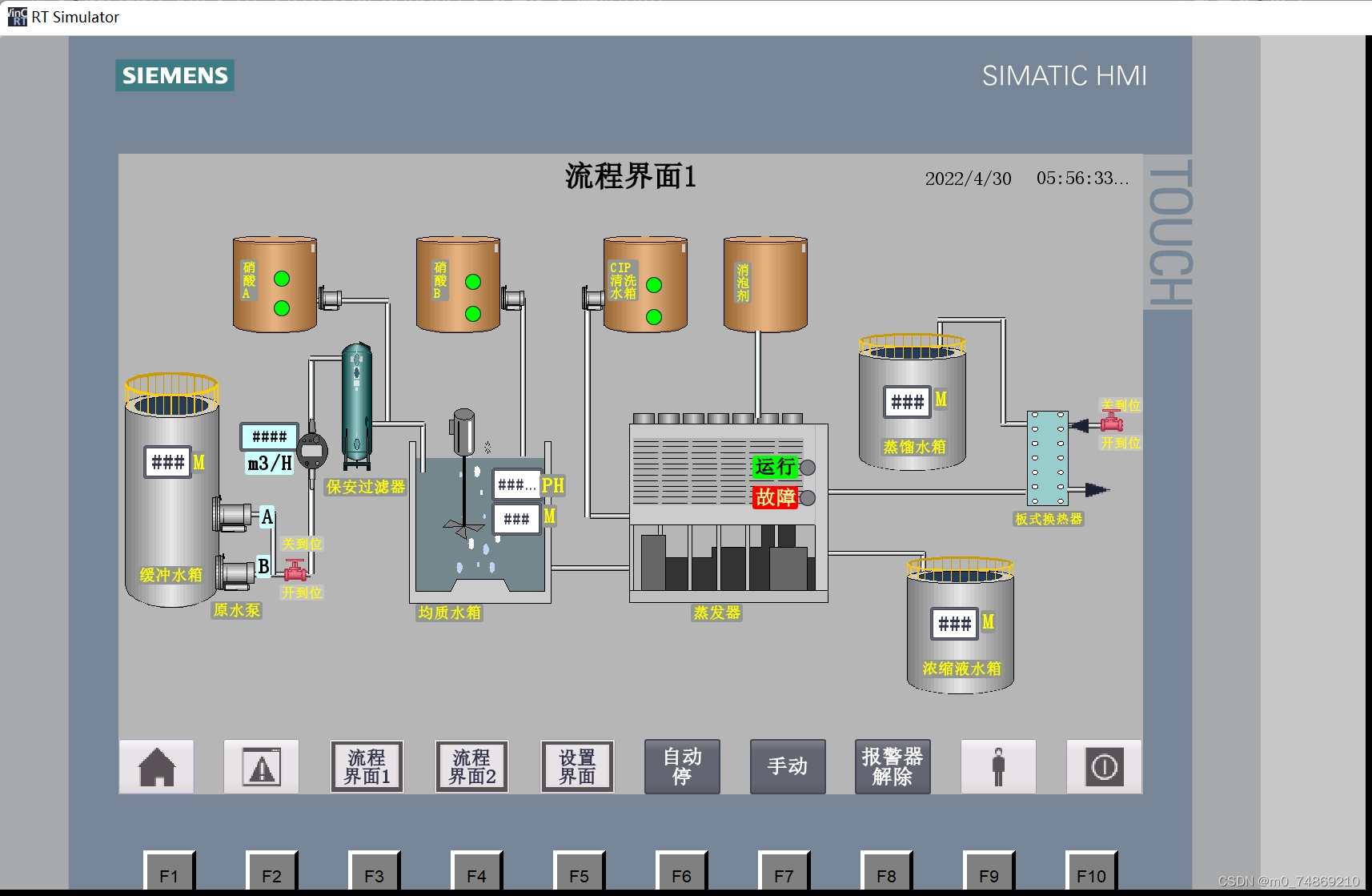Click the F2 function key
Viewport: 1372px width, 896px height.
[x=271, y=870]
